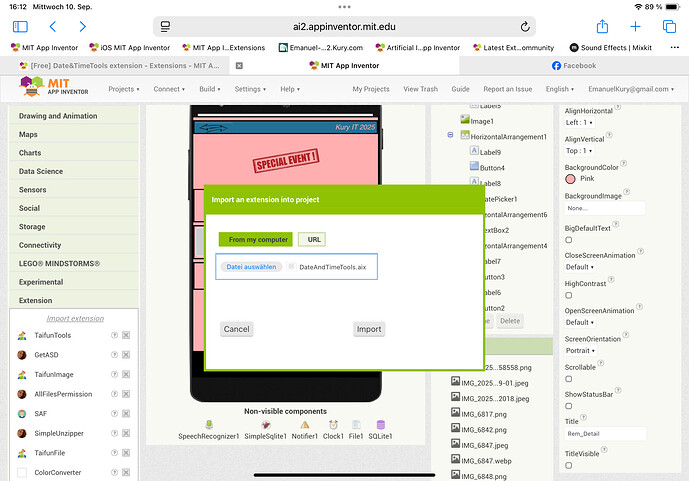Show help for SimpleUnzipper extension
Viewport: 689px width, 481px height.
click(x=114, y=433)
